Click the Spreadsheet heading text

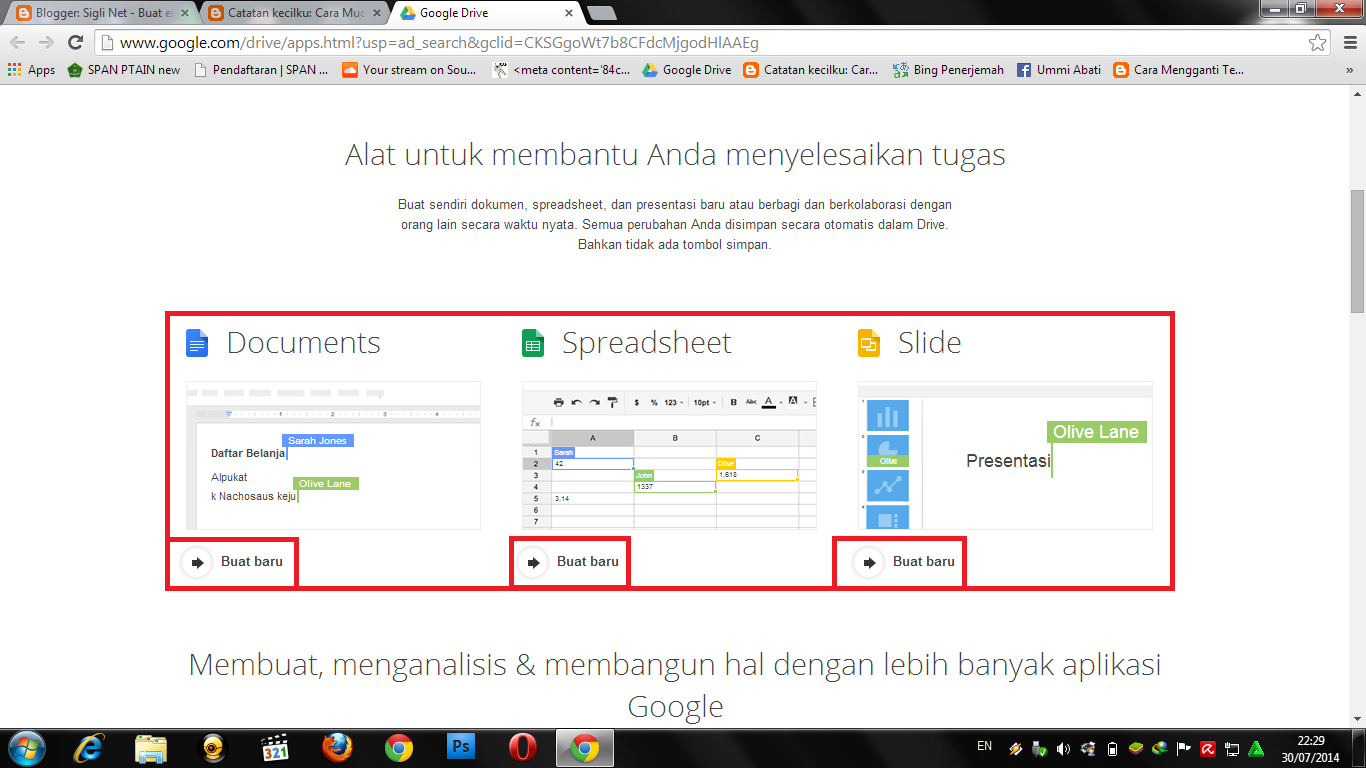click(x=647, y=343)
